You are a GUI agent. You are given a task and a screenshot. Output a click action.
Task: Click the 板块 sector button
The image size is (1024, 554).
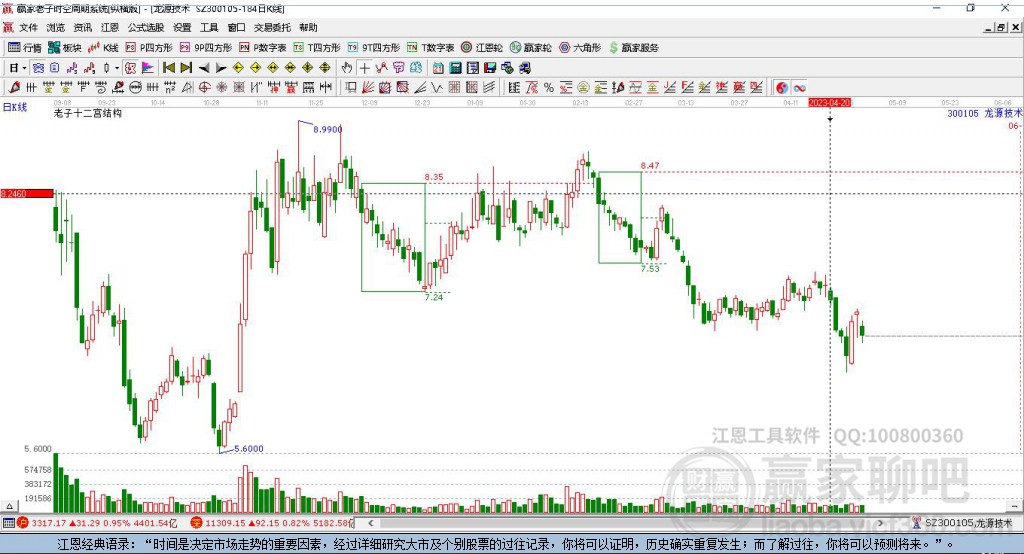click(x=65, y=48)
